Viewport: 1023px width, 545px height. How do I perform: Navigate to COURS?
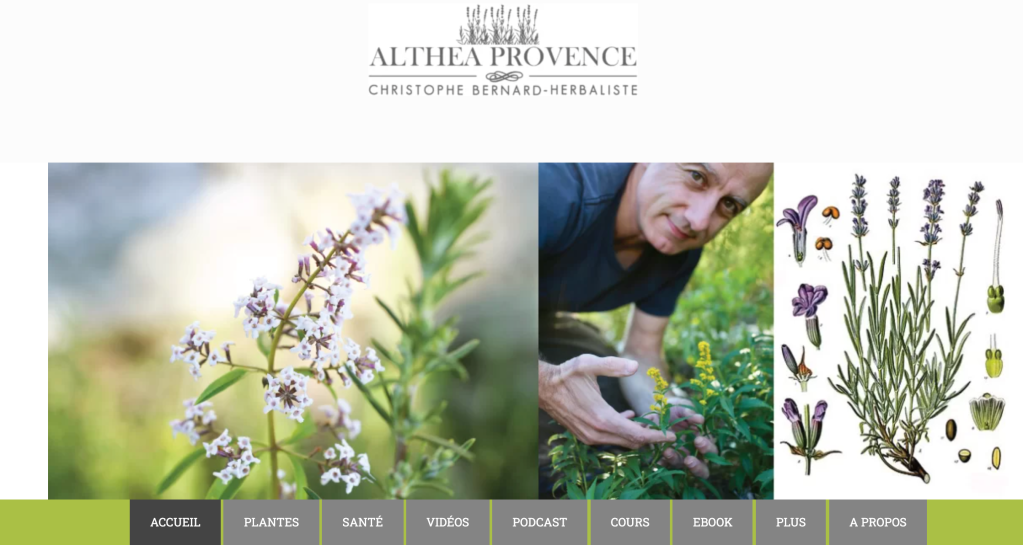click(630, 522)
